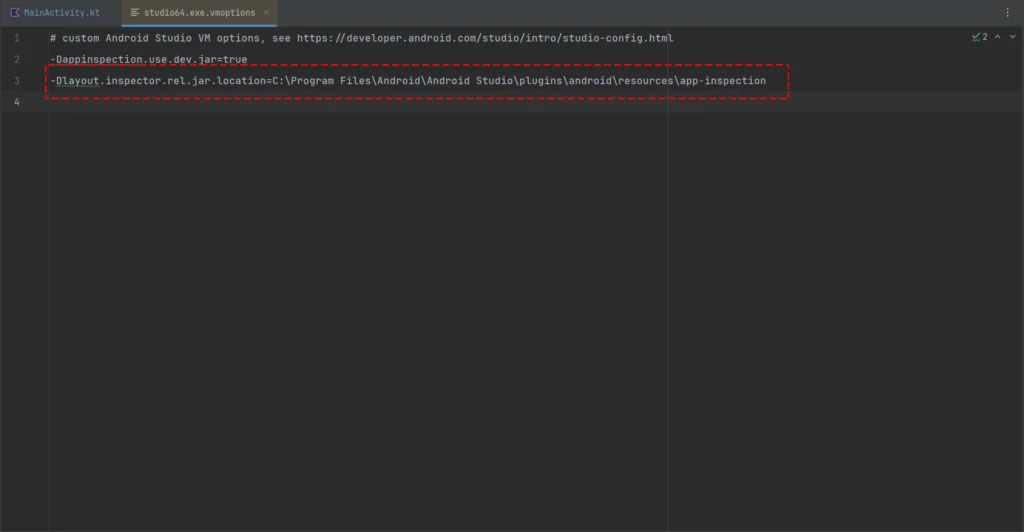Place cursor at 'app-inspection' path ending
Viewport: 1024px width, 532px height.
pyautogui.click(x=723, y=81)
